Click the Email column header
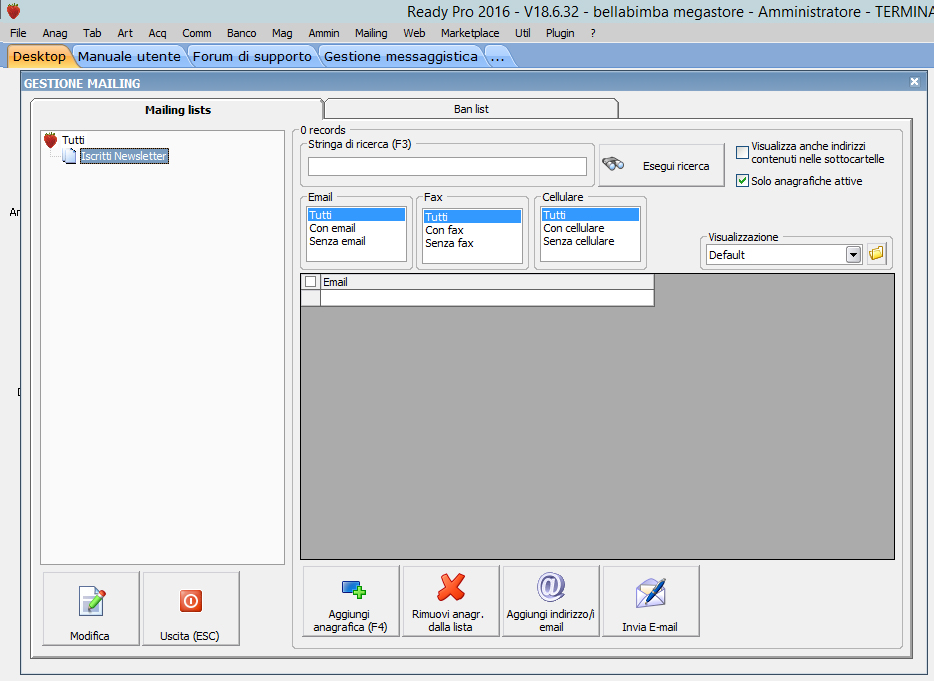The height and width of the screenshot is (681, 934). click(487, 282)
